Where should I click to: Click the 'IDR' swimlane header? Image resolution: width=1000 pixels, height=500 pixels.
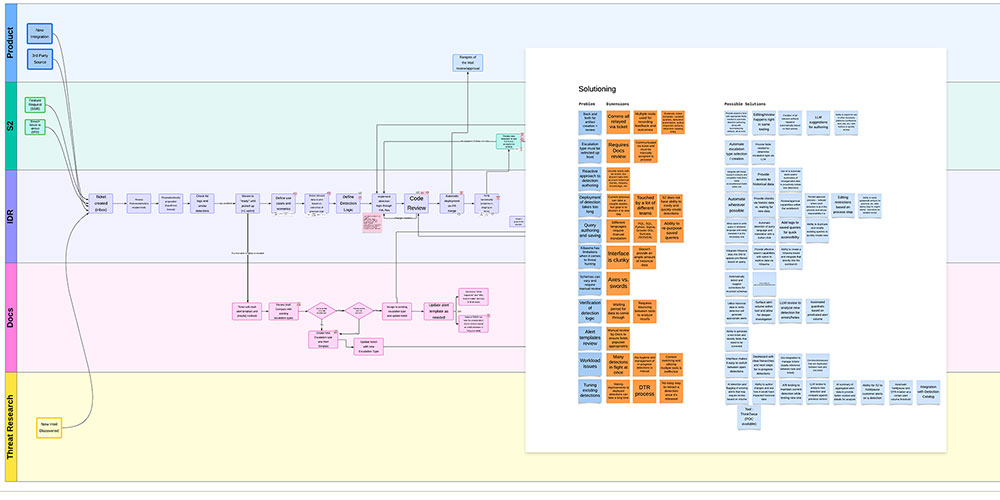coord(11,216)
